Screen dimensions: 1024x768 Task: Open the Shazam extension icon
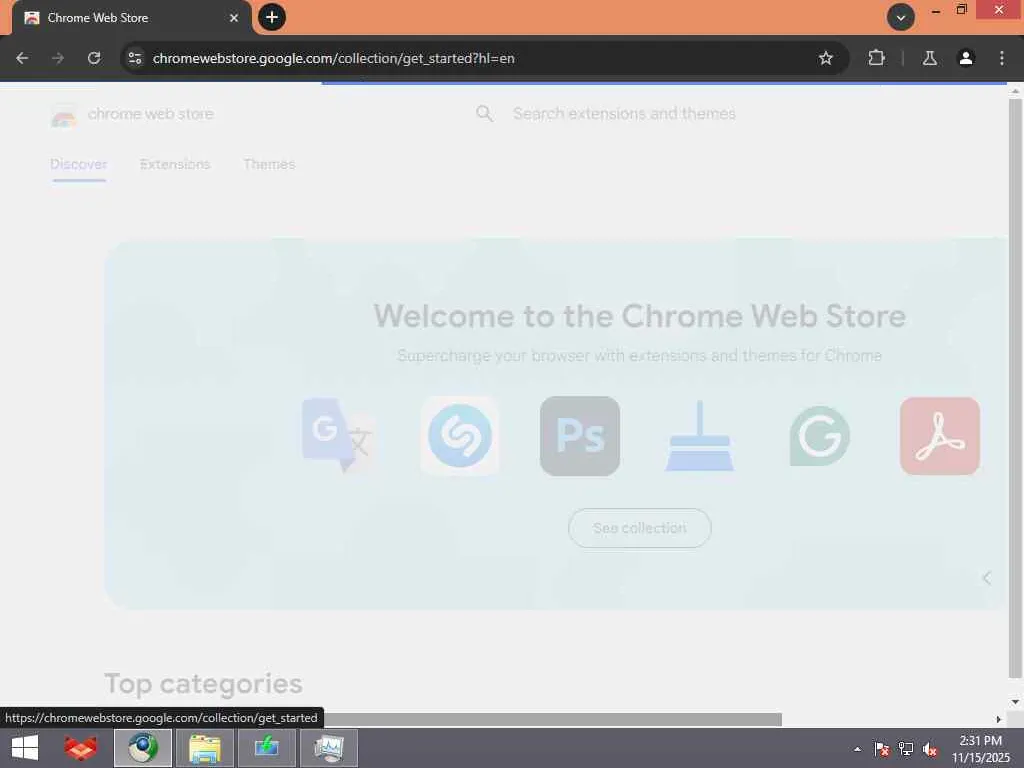point(460,436)
